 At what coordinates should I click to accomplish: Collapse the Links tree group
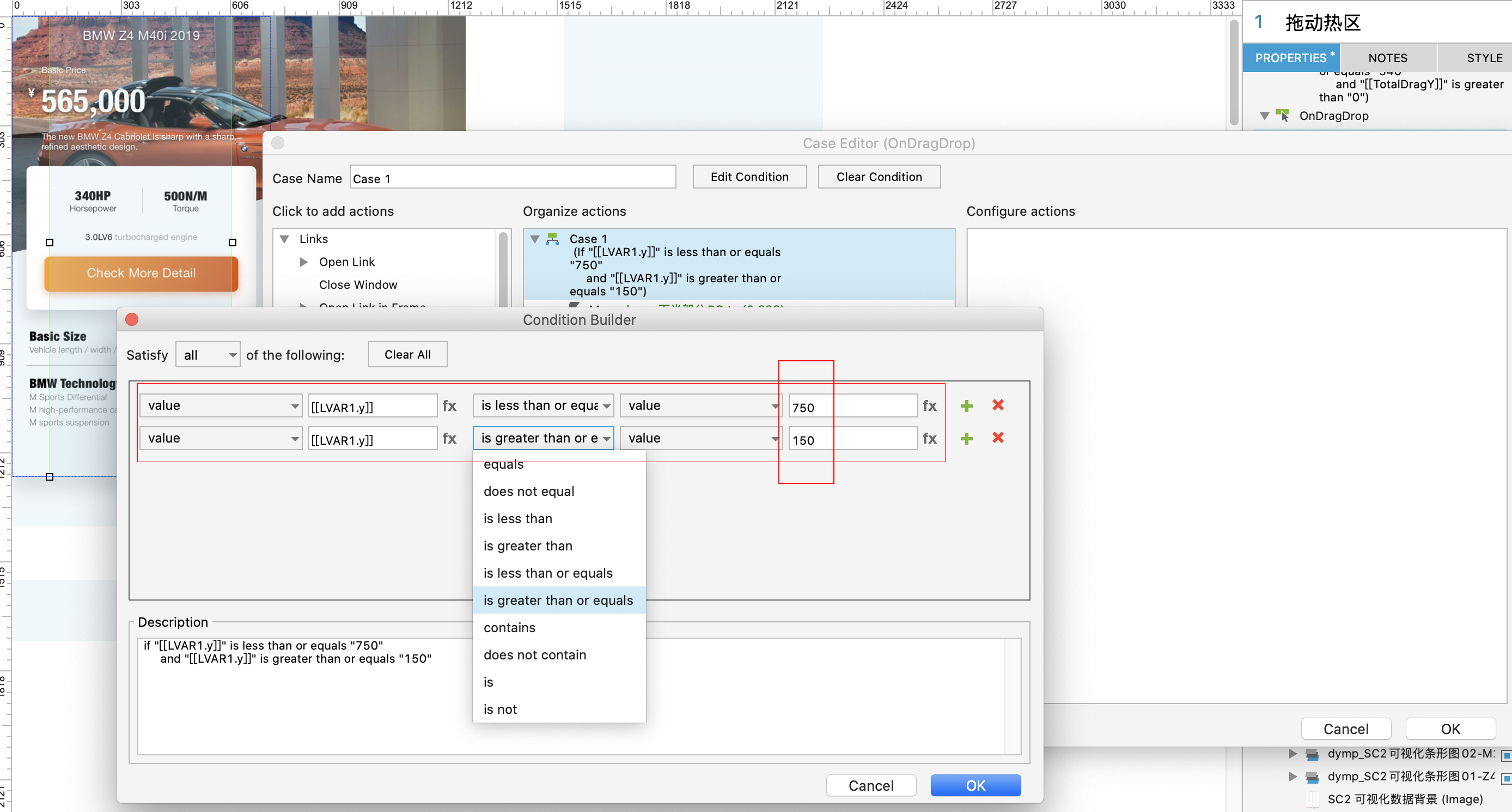[x=285, y=239]
